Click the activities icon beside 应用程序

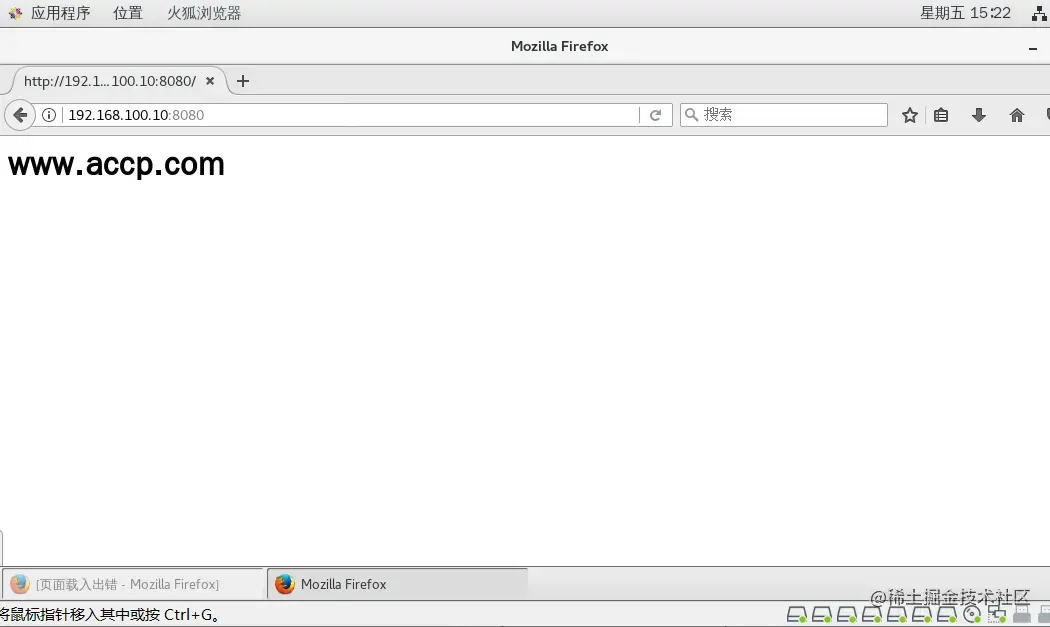click(x=15, y=13)
